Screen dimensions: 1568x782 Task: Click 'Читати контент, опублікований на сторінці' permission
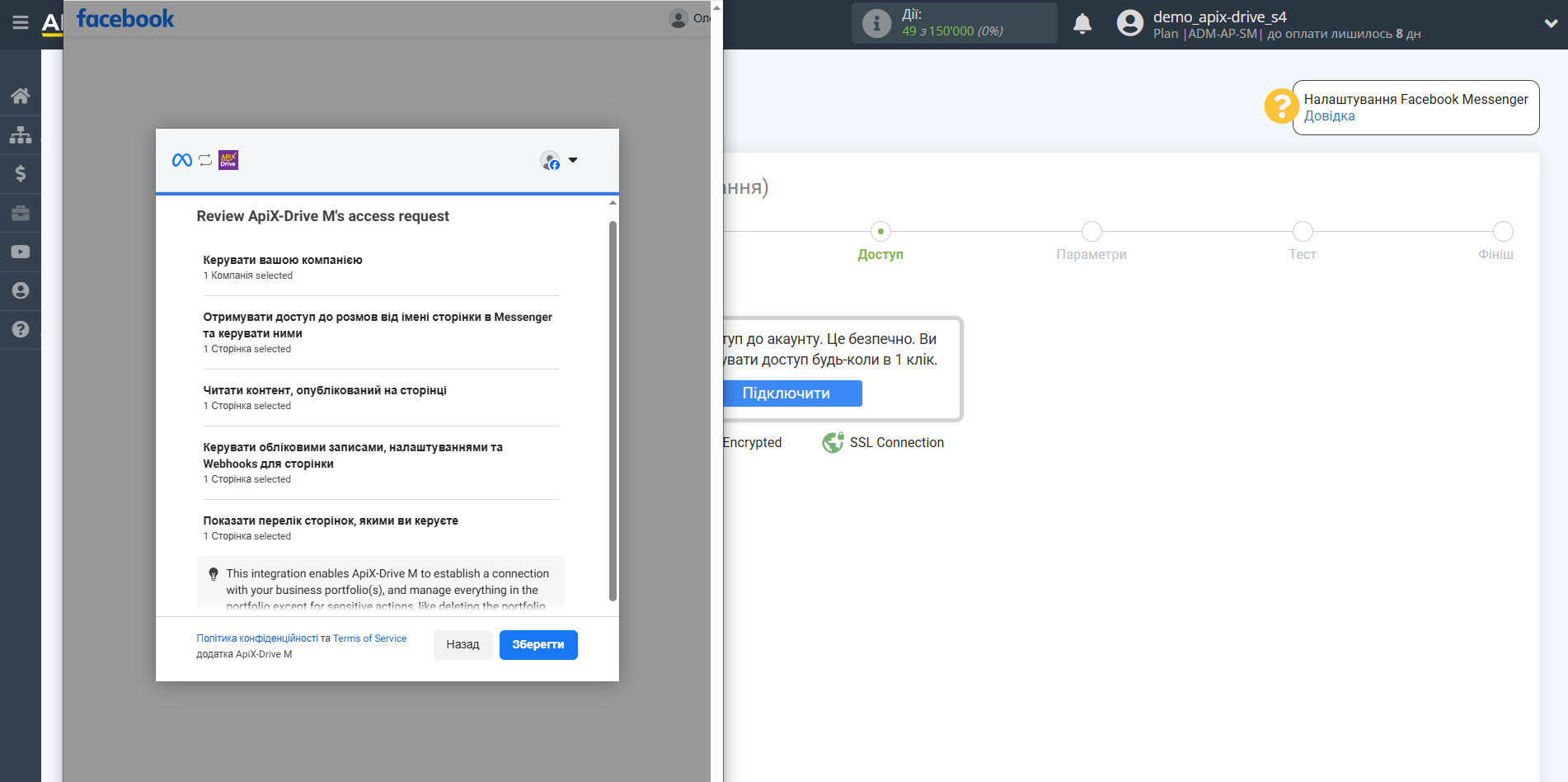pos(325,390)
